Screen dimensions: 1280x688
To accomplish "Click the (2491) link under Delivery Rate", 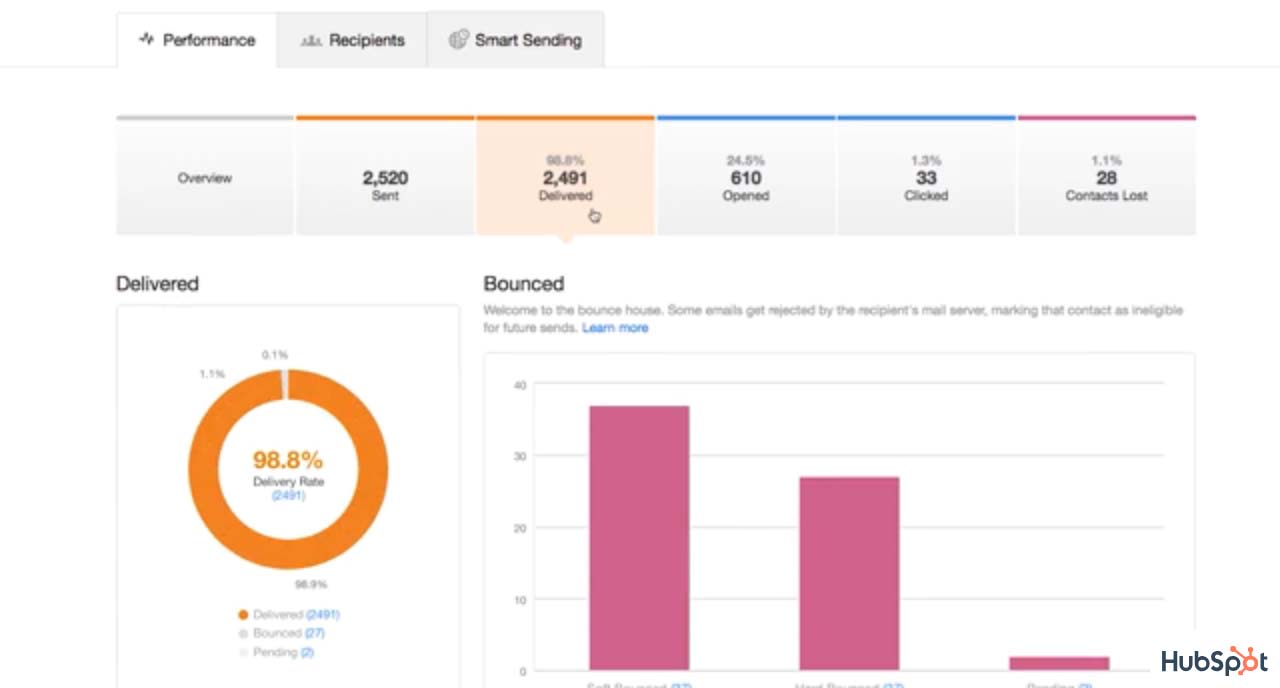I will 288,495.
